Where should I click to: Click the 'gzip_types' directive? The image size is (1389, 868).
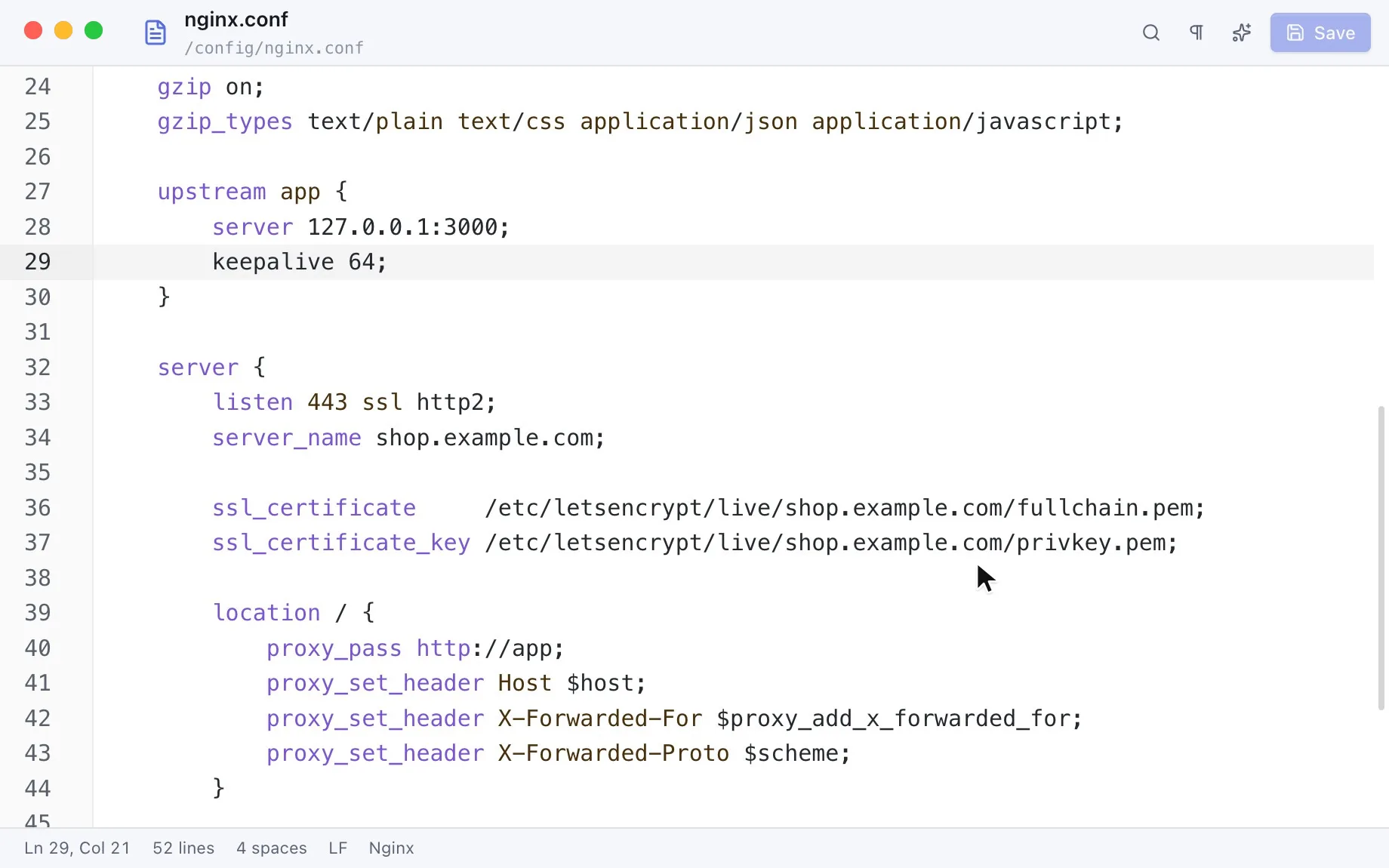click(x=225, y=122)
